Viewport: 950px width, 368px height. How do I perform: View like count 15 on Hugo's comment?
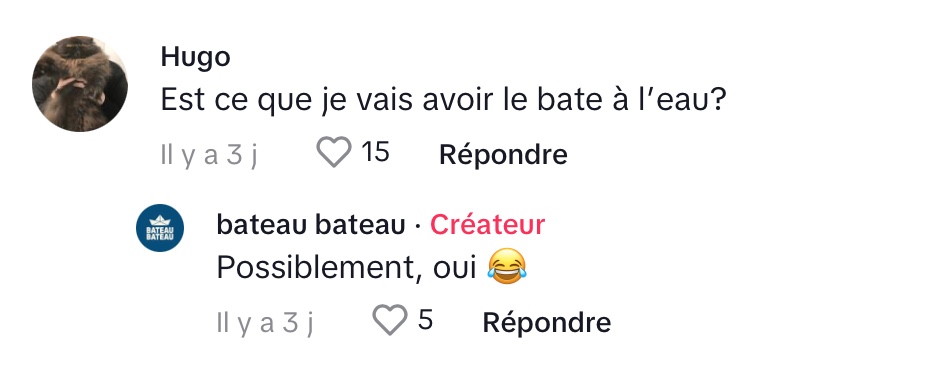(x=375, y=152)
